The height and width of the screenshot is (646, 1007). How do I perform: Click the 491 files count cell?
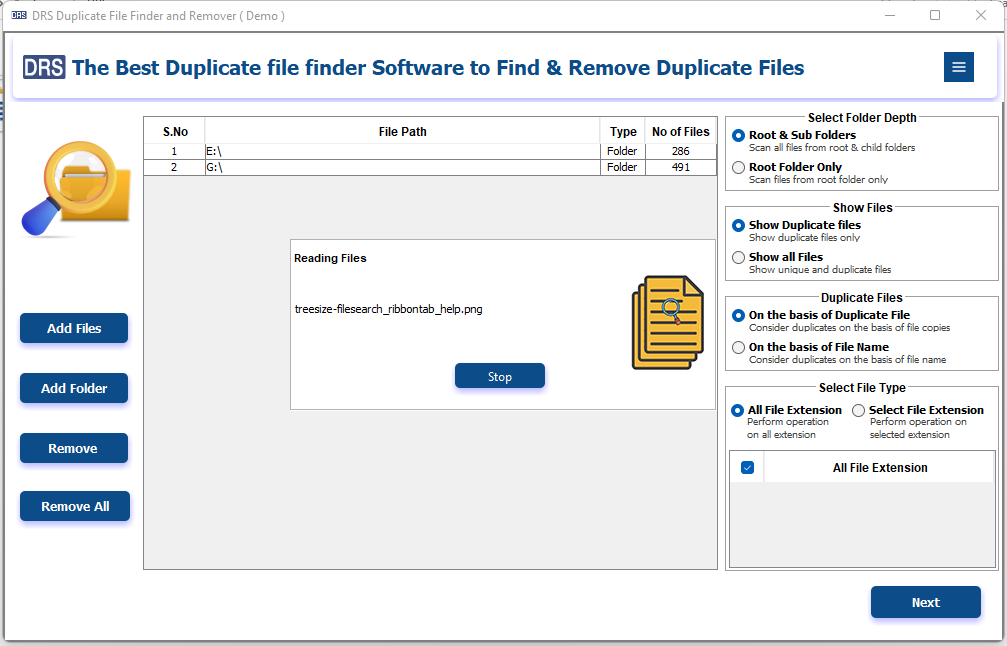[x=681, y=168]
